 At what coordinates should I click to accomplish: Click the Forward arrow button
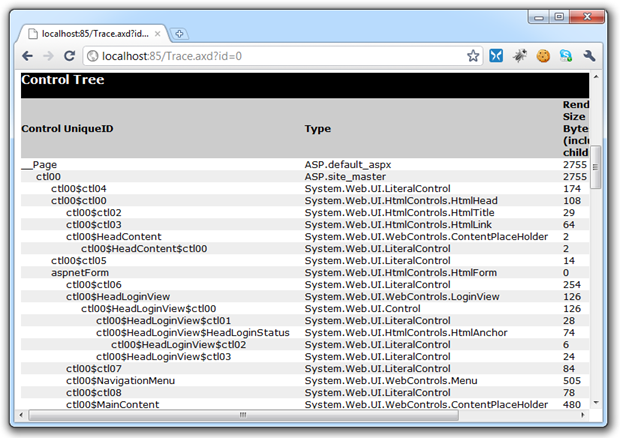tap(48, 56)
